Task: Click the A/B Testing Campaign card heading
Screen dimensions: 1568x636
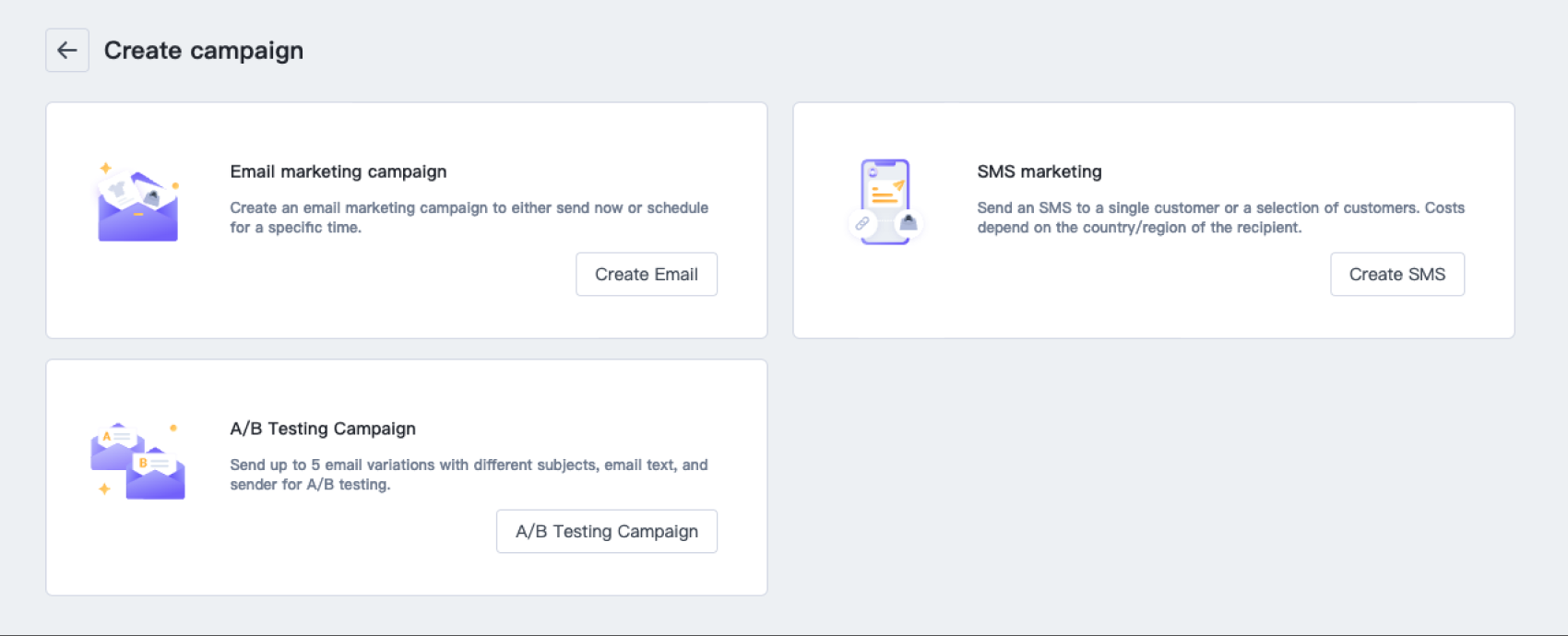Action: tap(323, 429)
